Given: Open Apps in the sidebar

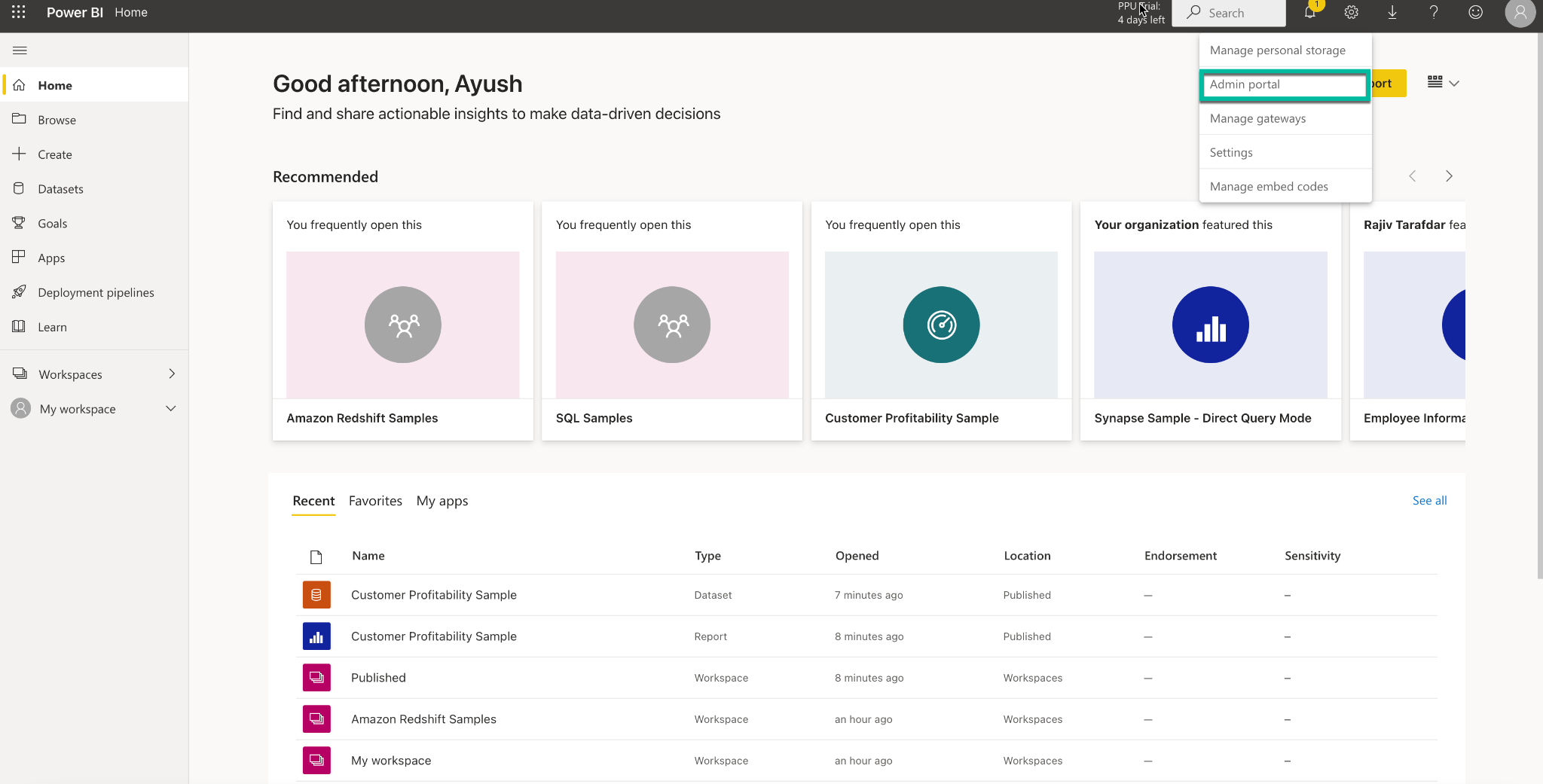Looking at the screenshot, I should 94,258.
